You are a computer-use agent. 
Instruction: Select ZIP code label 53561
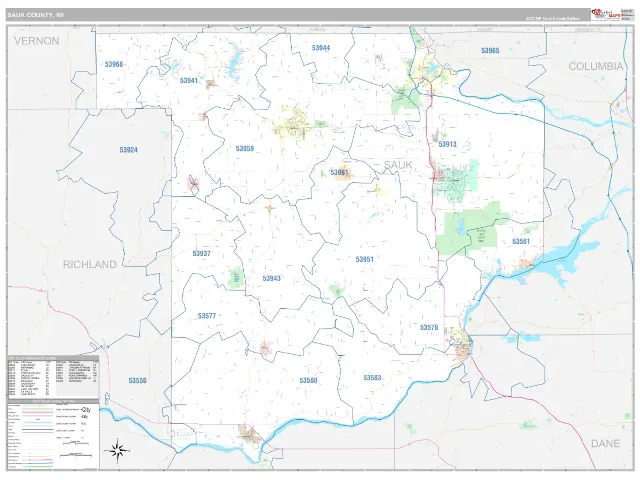(x=521, y=241)
